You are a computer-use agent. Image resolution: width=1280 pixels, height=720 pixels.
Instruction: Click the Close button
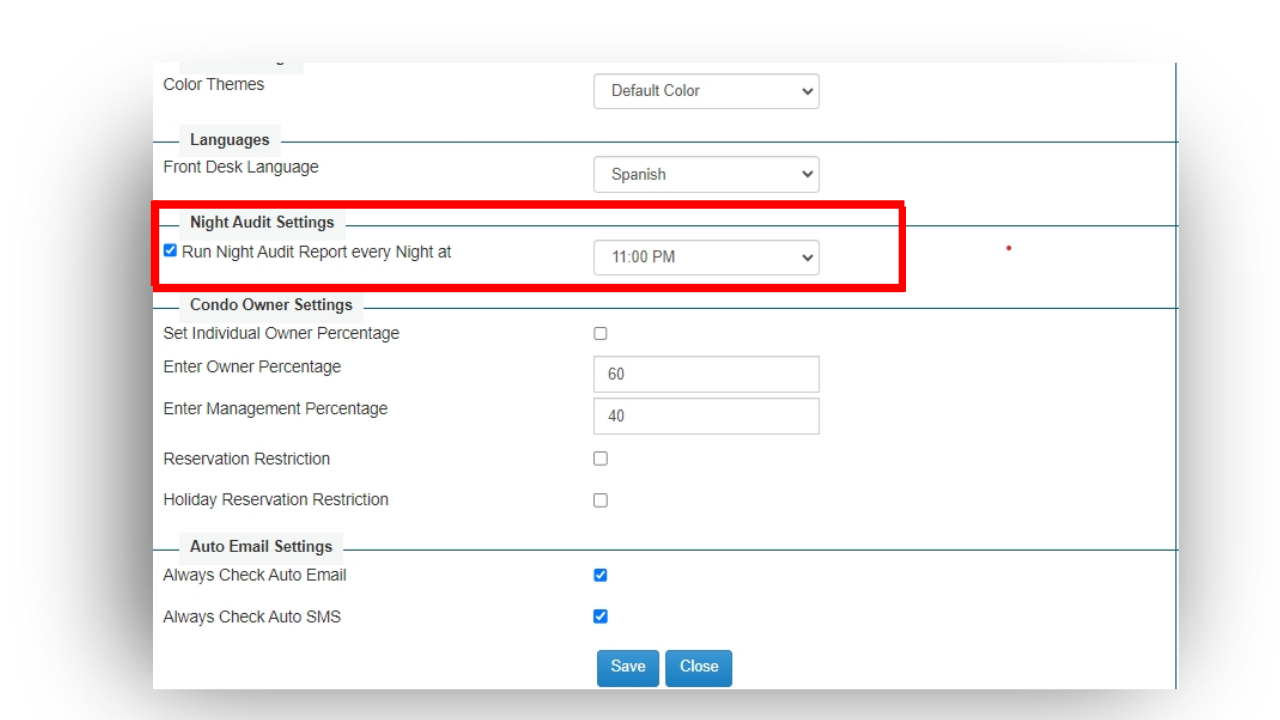[698, 667]
